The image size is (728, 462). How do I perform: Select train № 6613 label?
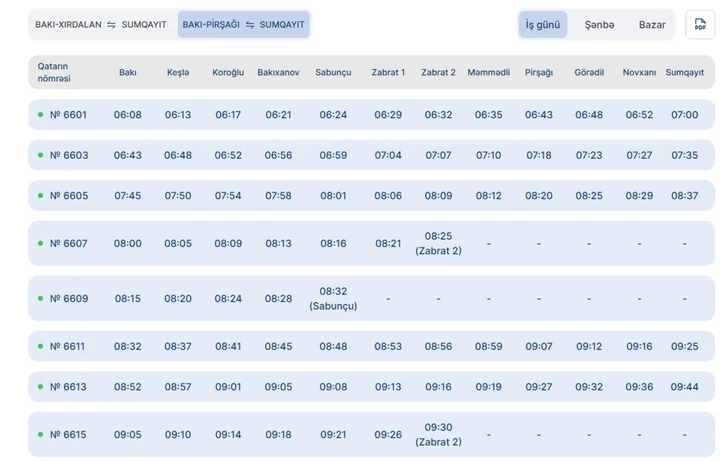tap(68, 387)
